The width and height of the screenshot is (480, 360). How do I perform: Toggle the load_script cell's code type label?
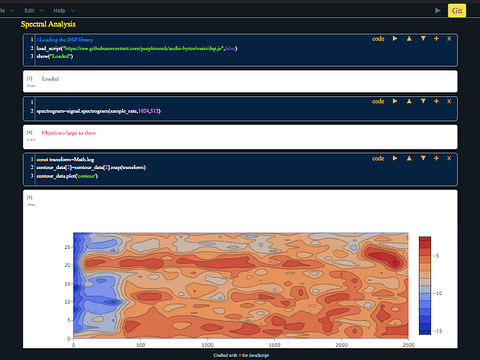pyautogui.click(x=378, y=39)
